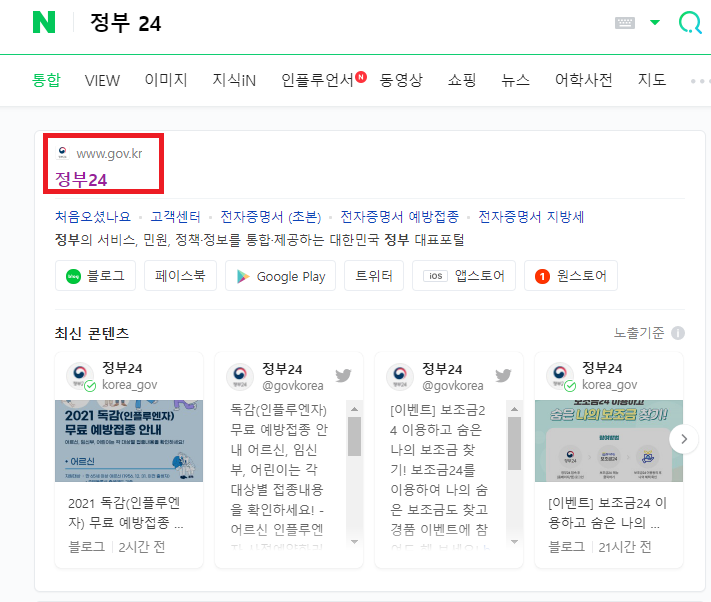
Task: Show next content cards with right chevron
Action: [x=684, y=439]
